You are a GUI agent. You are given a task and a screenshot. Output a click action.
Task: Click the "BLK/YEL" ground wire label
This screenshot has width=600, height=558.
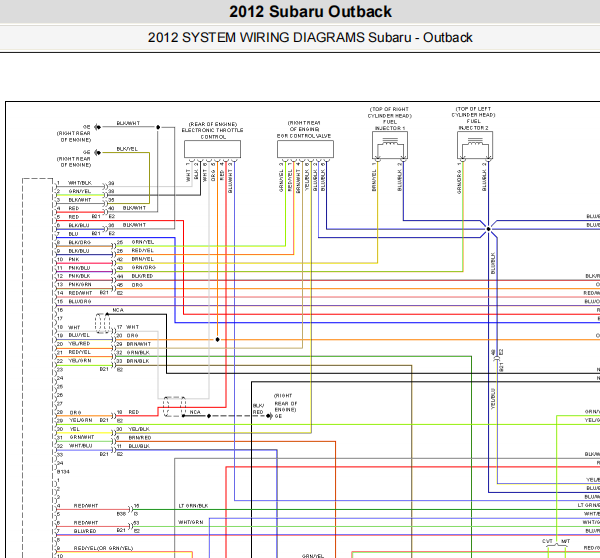pyautogui.click(x=127, y=149)
